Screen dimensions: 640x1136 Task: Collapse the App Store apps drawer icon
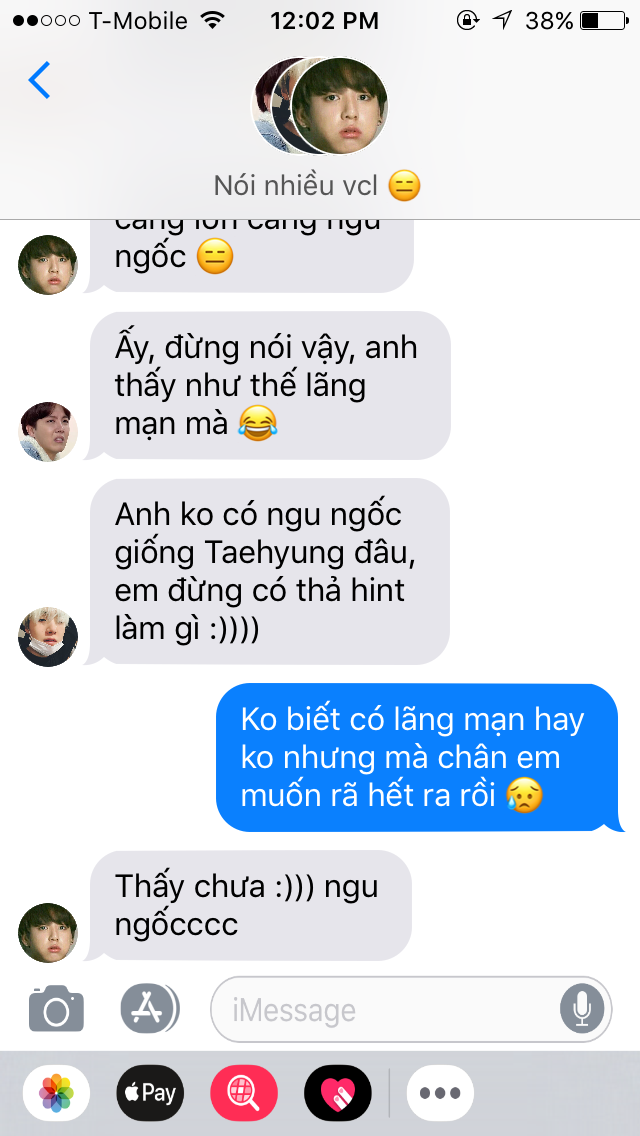point(150,1008)
